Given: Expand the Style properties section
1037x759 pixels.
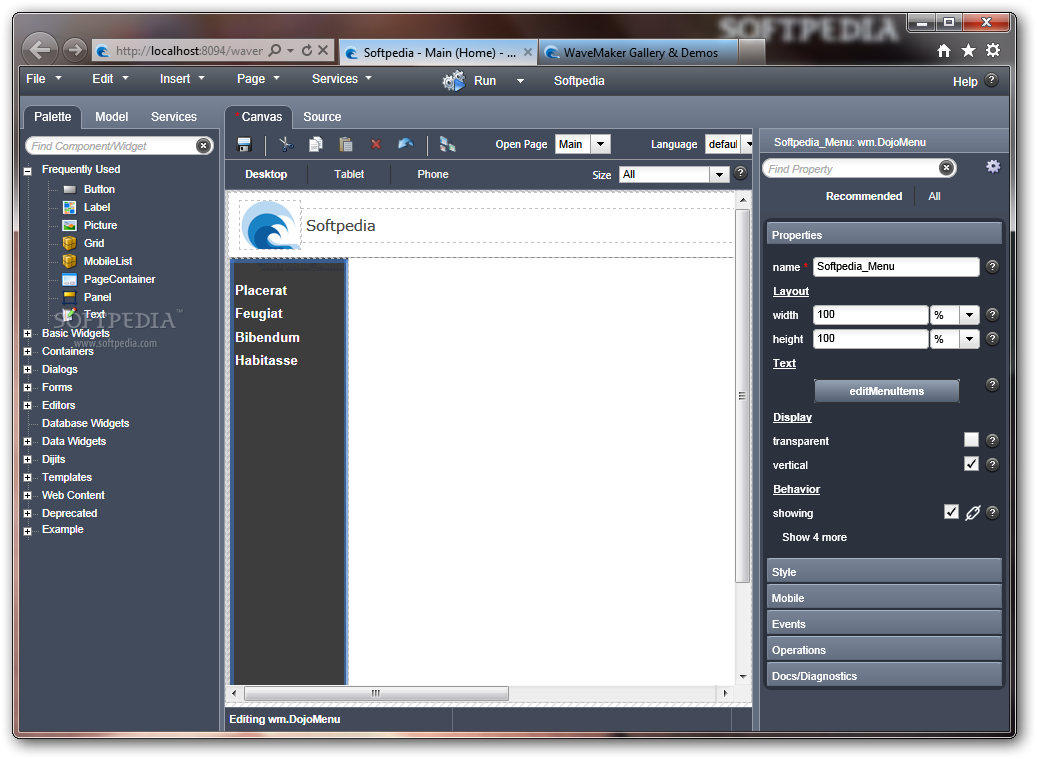Looking at the screenshot, I should 884,572.
